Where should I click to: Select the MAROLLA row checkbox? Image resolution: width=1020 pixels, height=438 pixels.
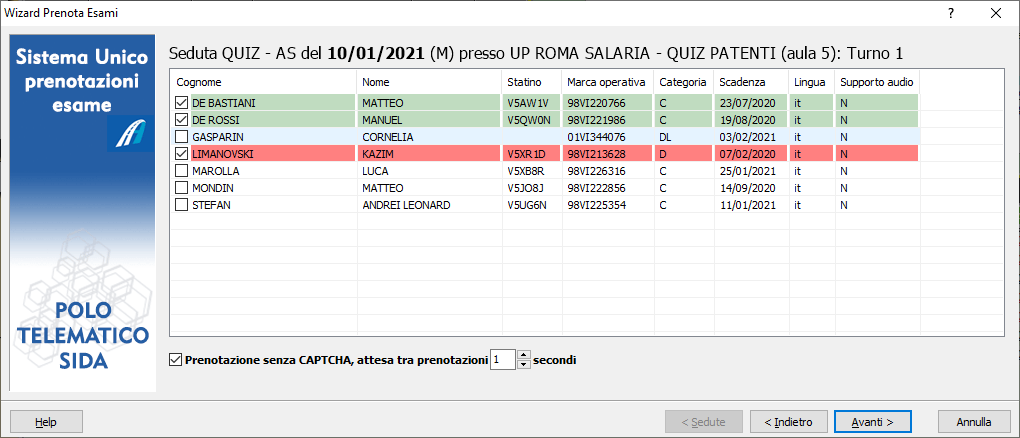click(x=181, y=170)
